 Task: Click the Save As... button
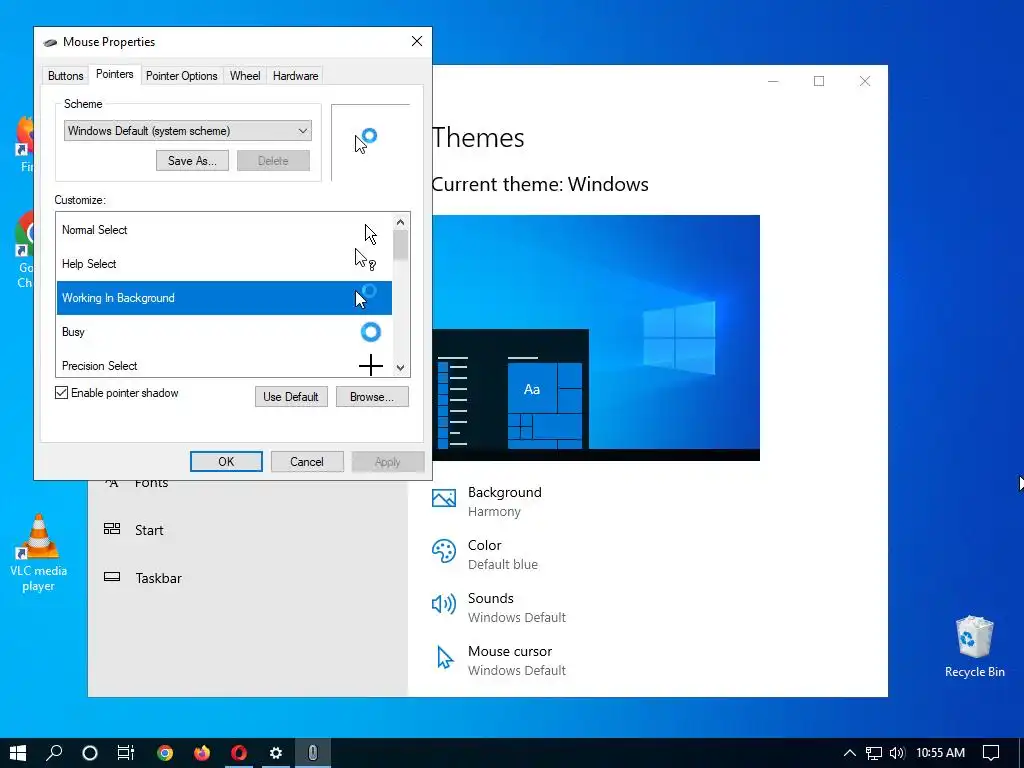click(x=192, y=161)
